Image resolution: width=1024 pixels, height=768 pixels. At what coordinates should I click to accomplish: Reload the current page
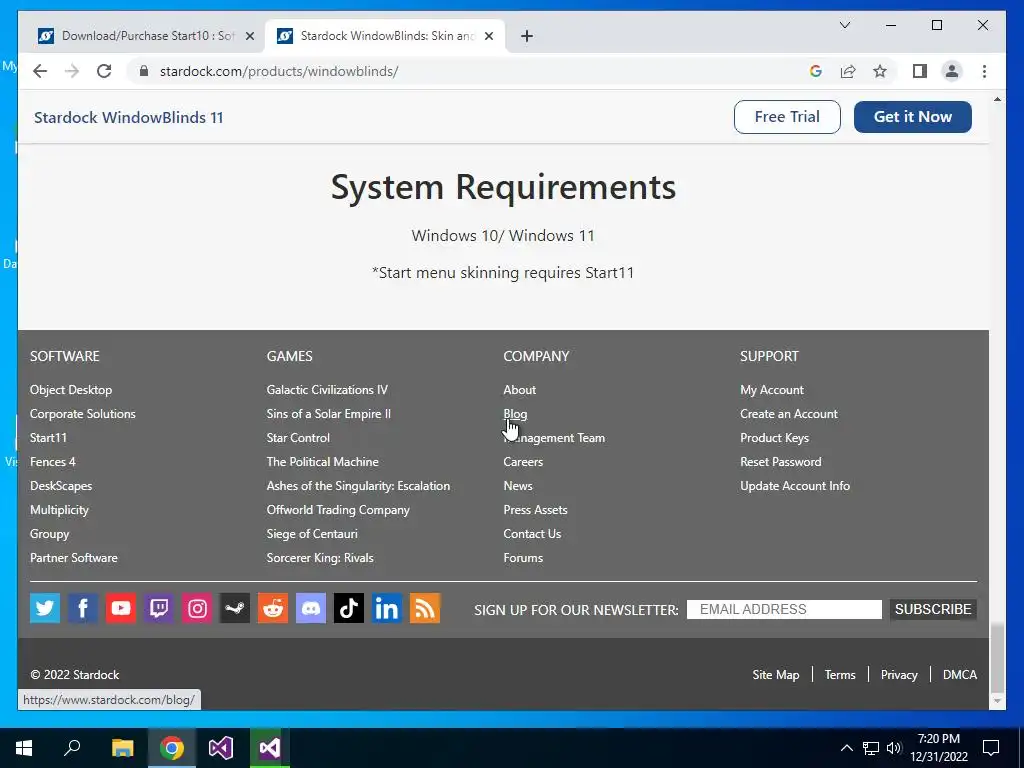point(104,71)
